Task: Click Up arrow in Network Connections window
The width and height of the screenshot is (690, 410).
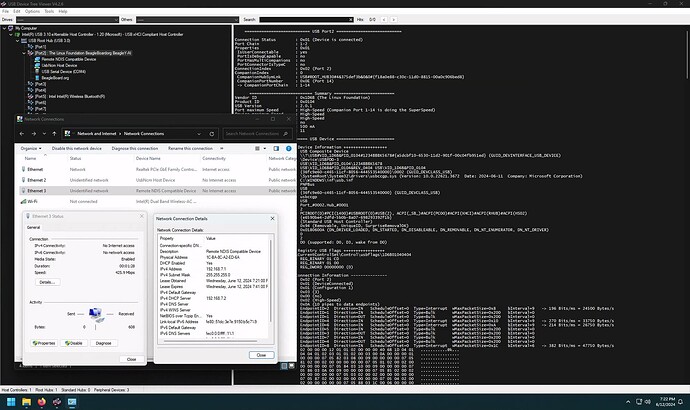Action: [x=54, y=134]
